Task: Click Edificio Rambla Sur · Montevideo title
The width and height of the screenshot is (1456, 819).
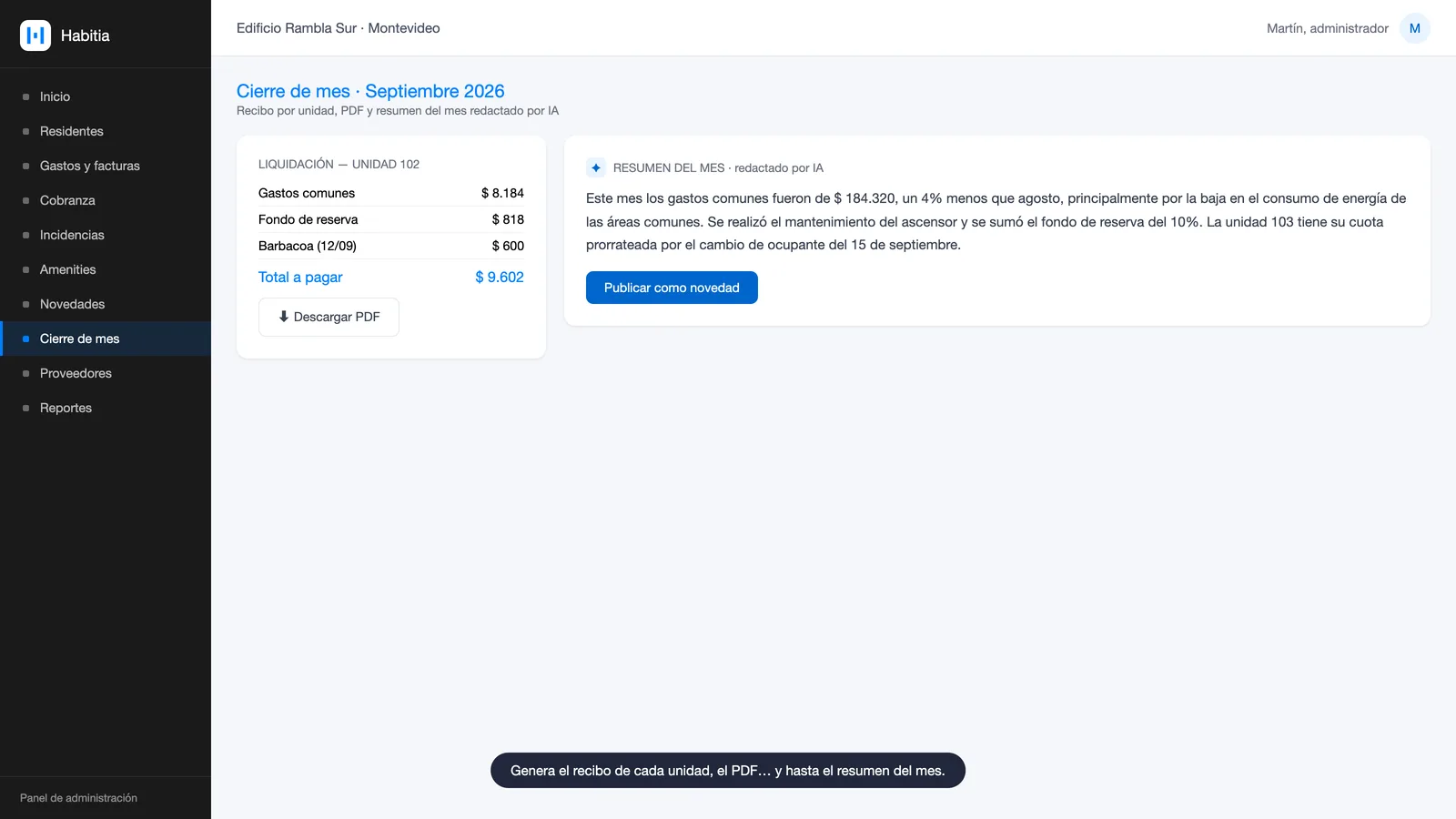Action: click(x=339, y=28)
